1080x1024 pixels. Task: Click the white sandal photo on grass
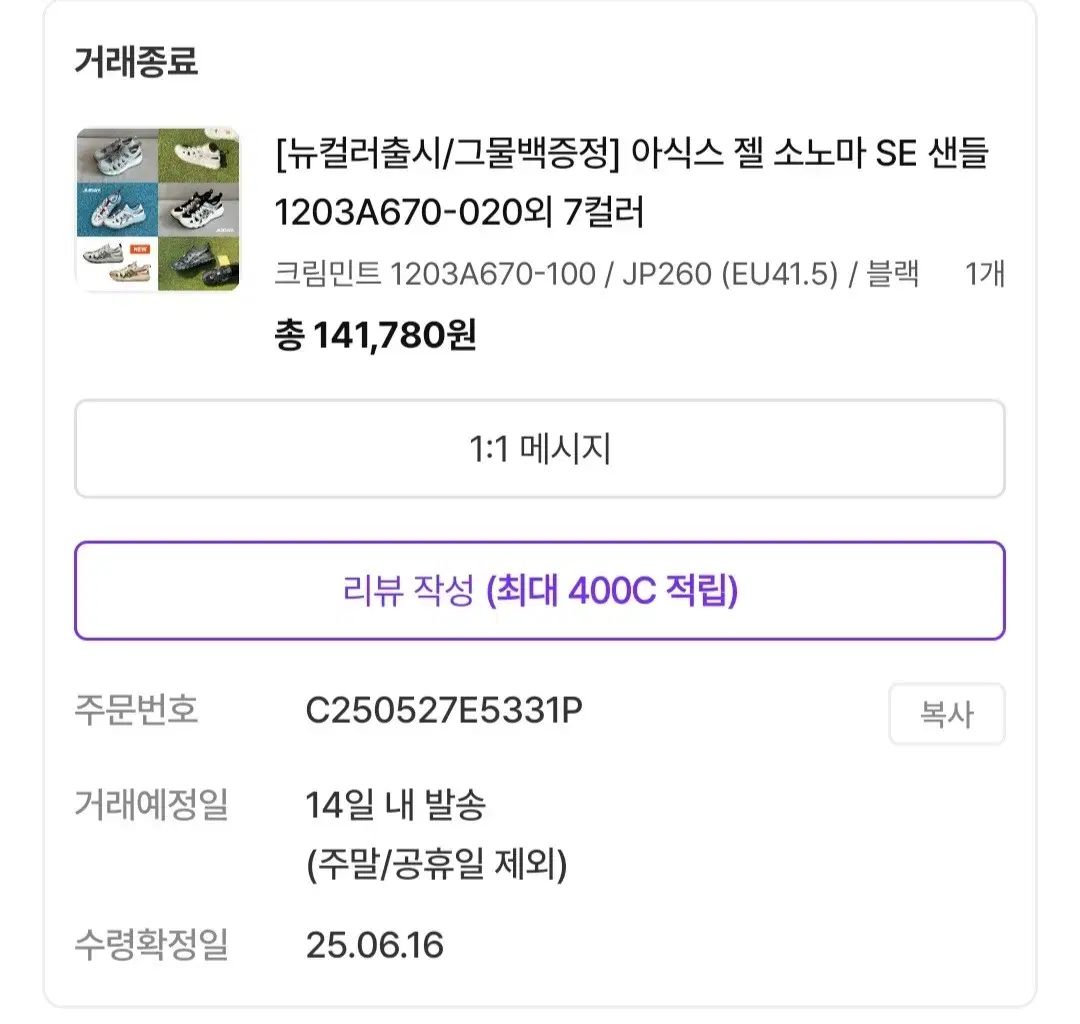click(199, 154)
